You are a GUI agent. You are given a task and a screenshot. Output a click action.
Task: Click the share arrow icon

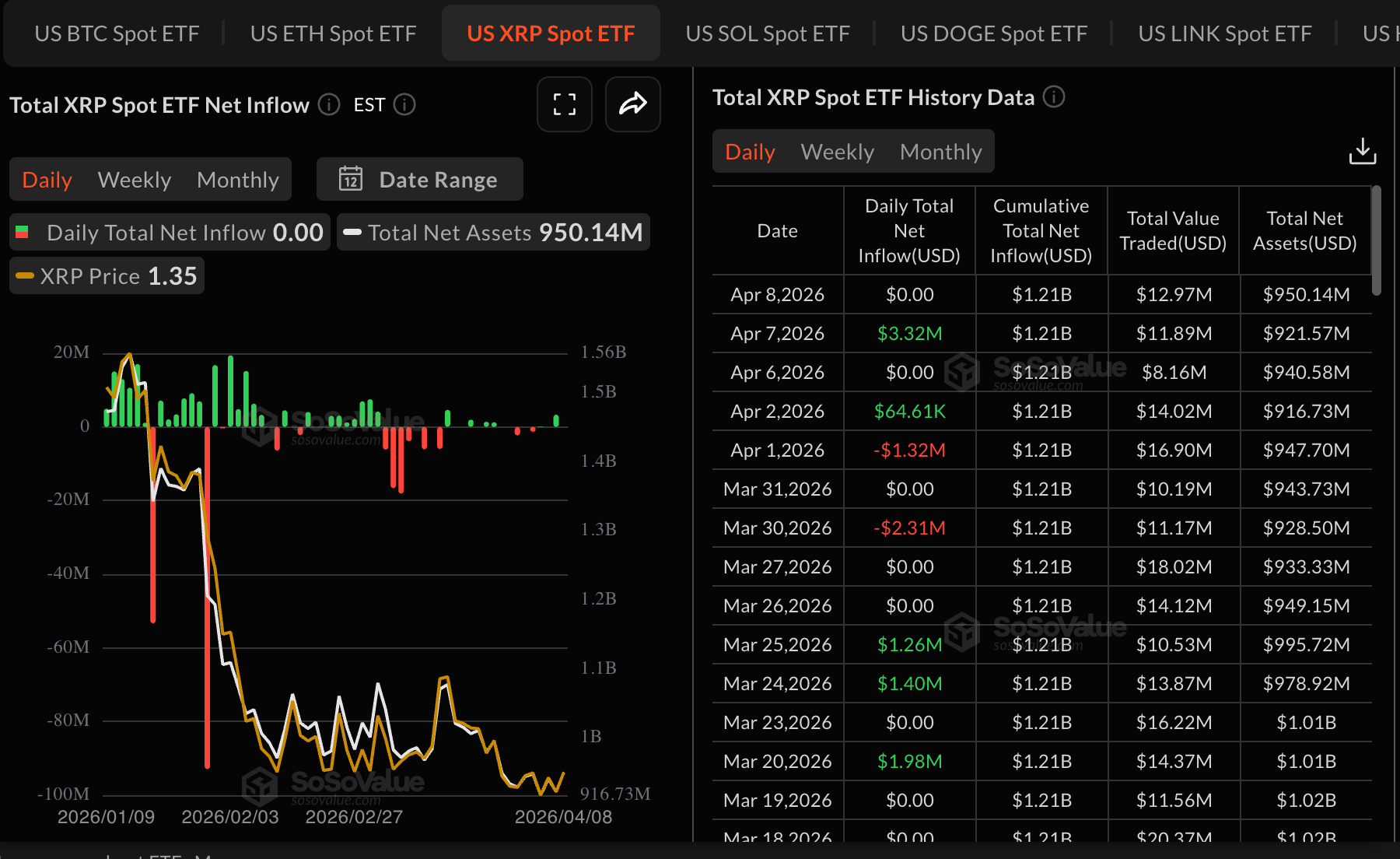click(632, 104)
